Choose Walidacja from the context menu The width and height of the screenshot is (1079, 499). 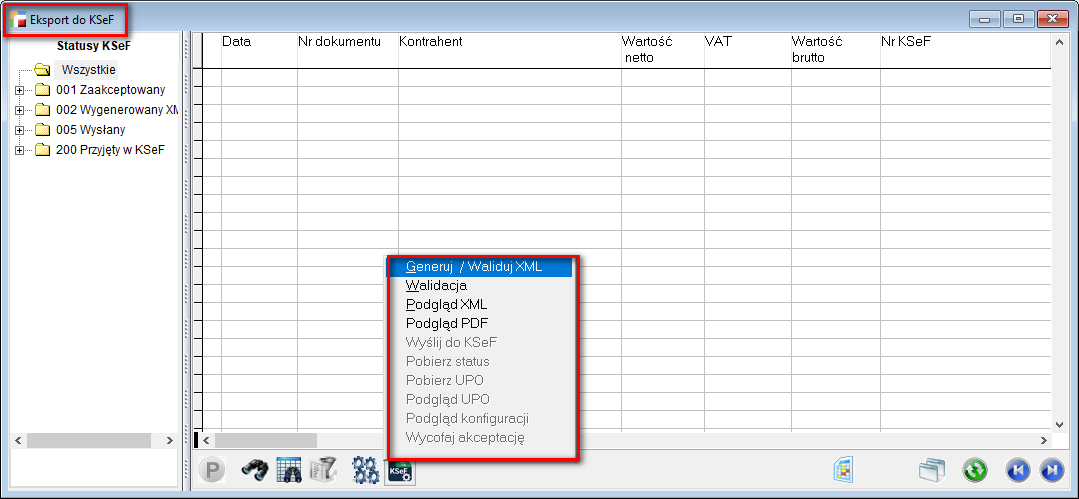[436, 285]
